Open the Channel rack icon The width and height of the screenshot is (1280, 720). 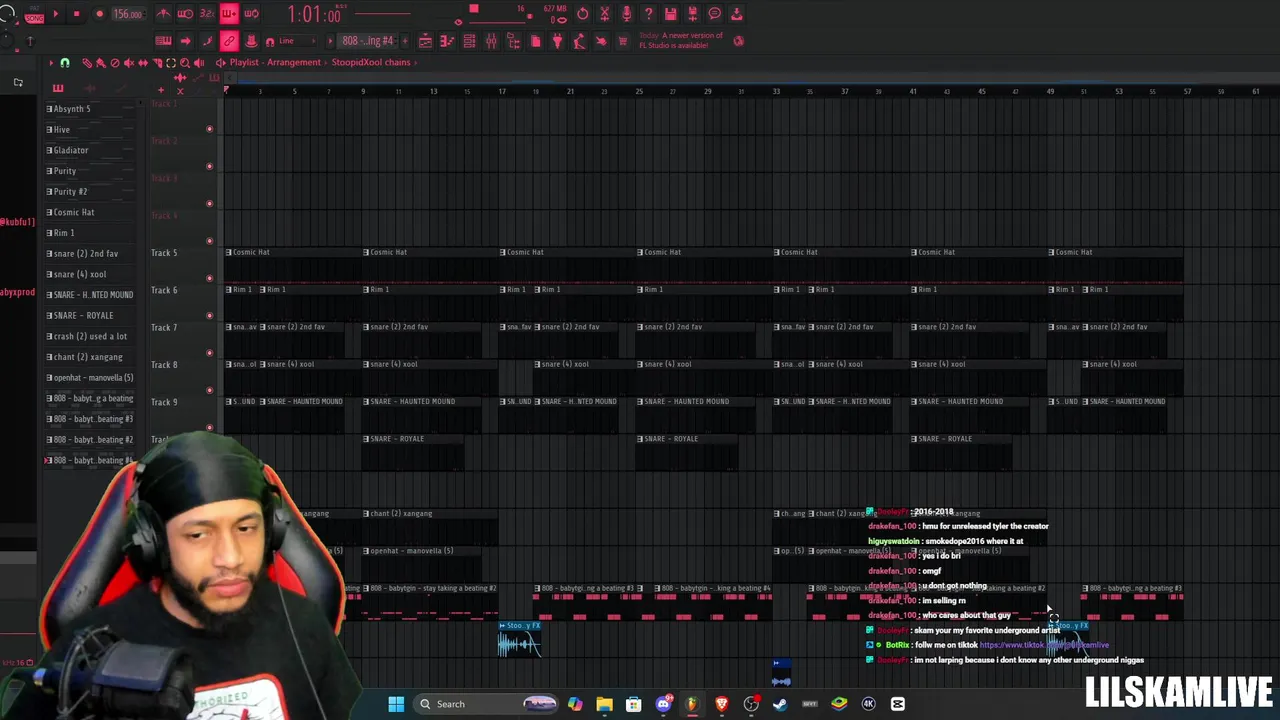pyautogui.click(x=469, y=41)
